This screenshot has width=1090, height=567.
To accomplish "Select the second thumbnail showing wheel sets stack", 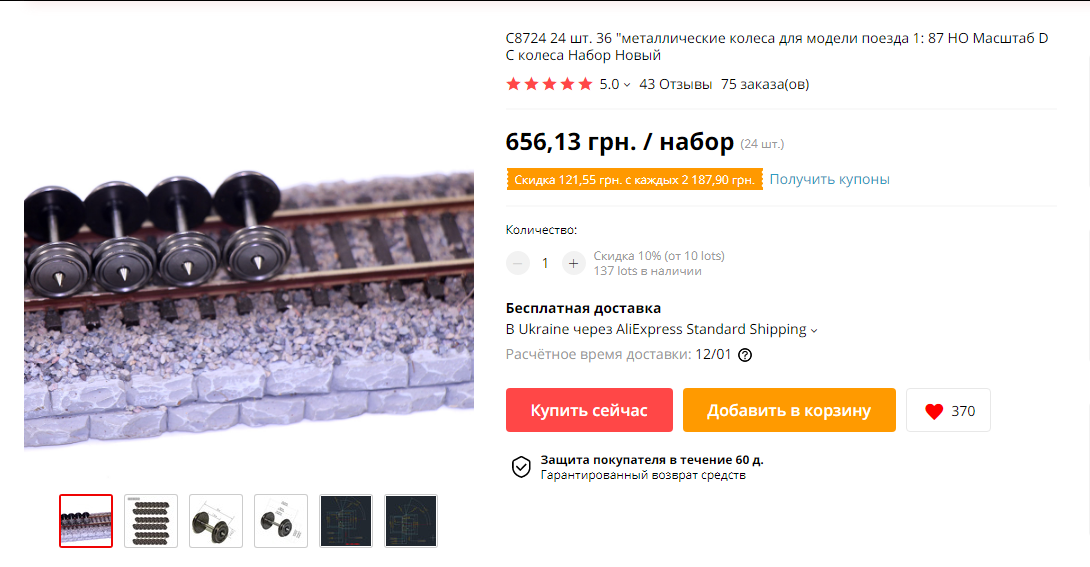I will [x=151, y=521].
